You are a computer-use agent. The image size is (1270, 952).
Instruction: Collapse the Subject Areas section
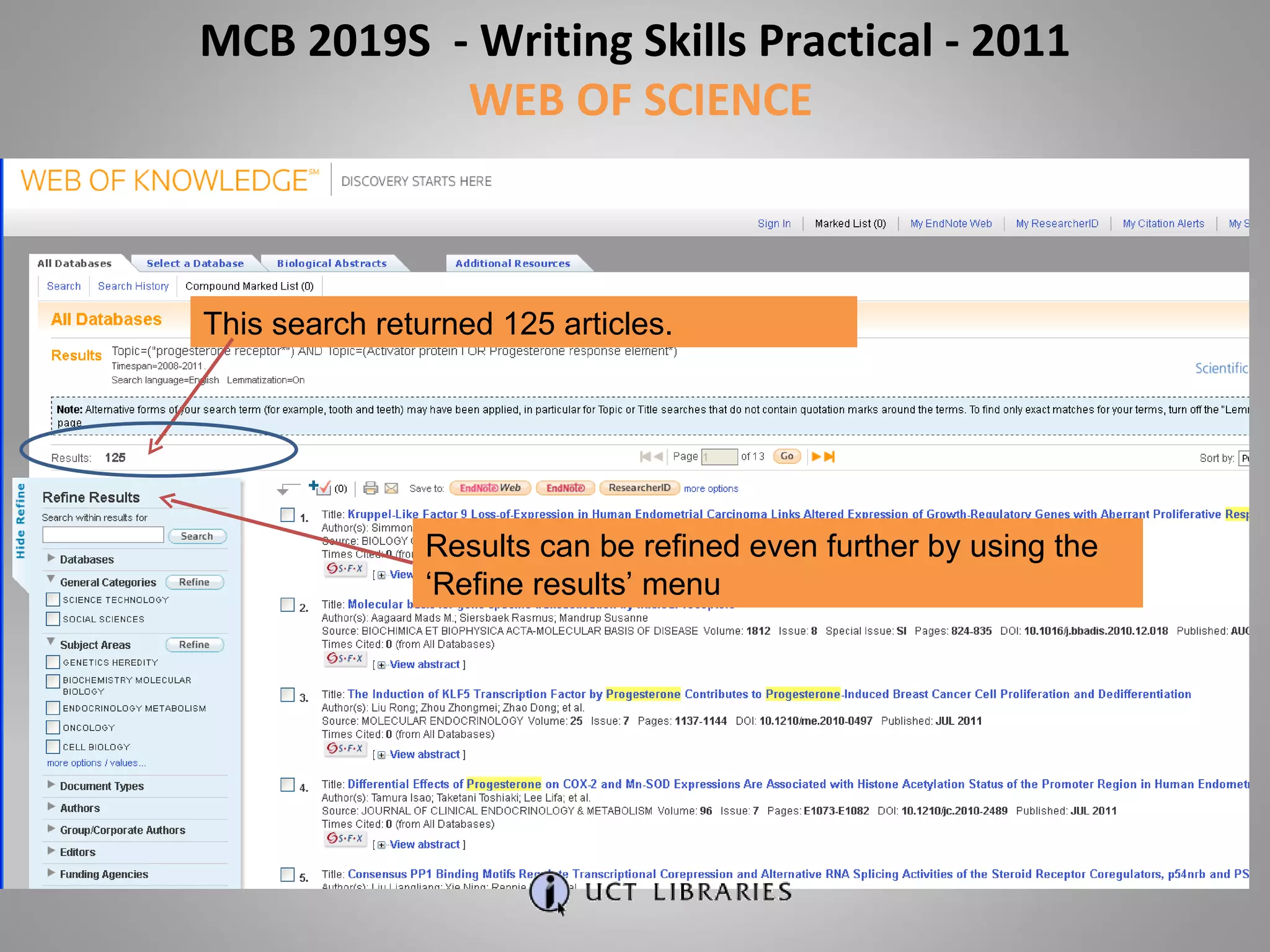51,643
